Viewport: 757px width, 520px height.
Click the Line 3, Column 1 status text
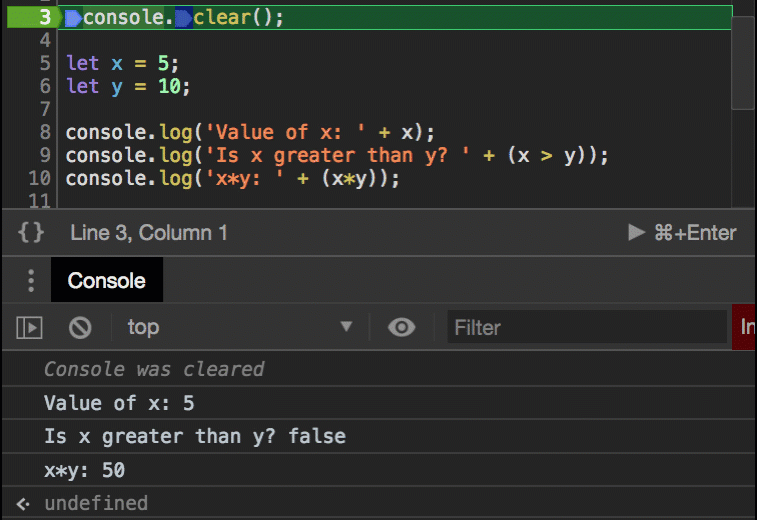[x=149, y=233]
